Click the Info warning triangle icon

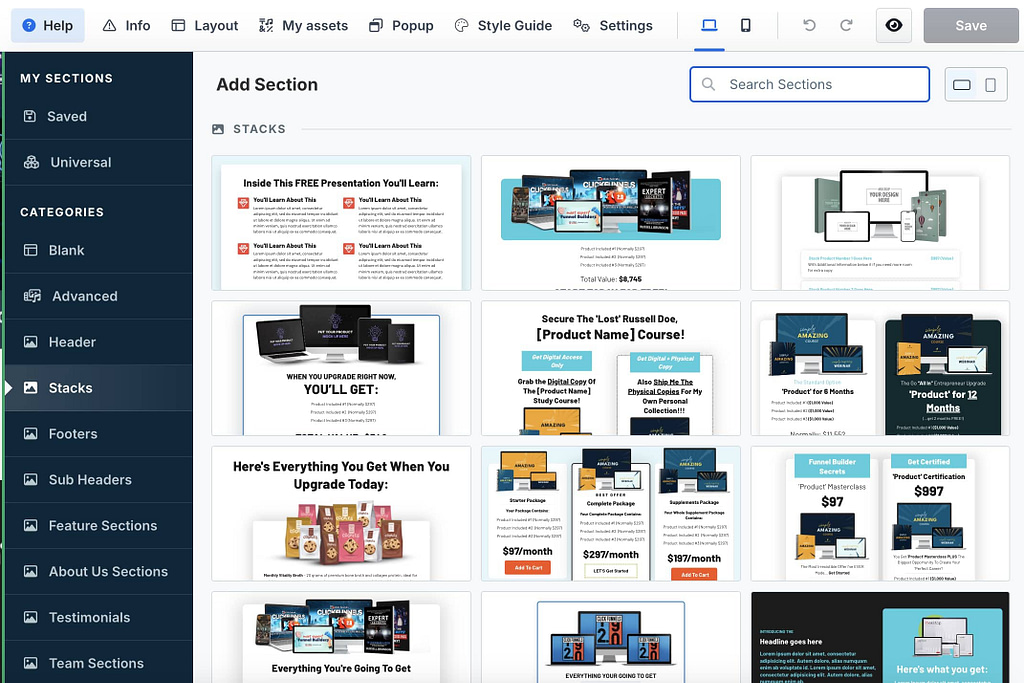(x=109, y=25)
